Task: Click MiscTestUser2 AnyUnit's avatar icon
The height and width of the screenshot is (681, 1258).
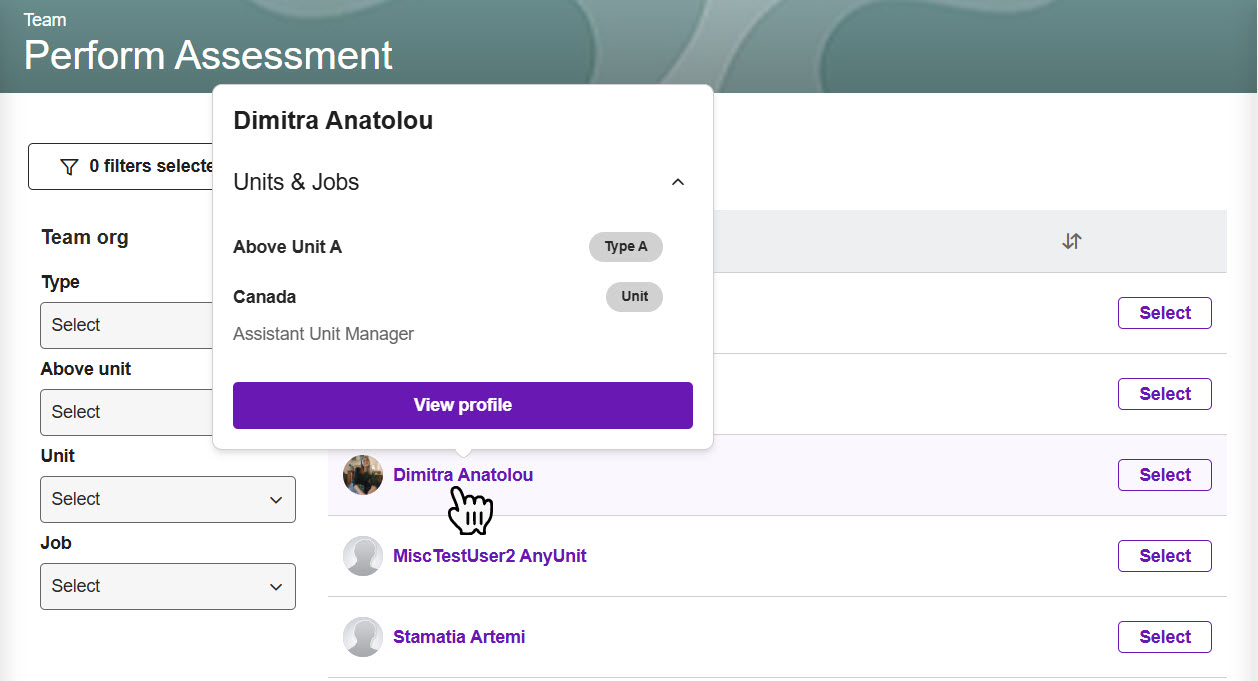Action: click(x=363, y=556)
